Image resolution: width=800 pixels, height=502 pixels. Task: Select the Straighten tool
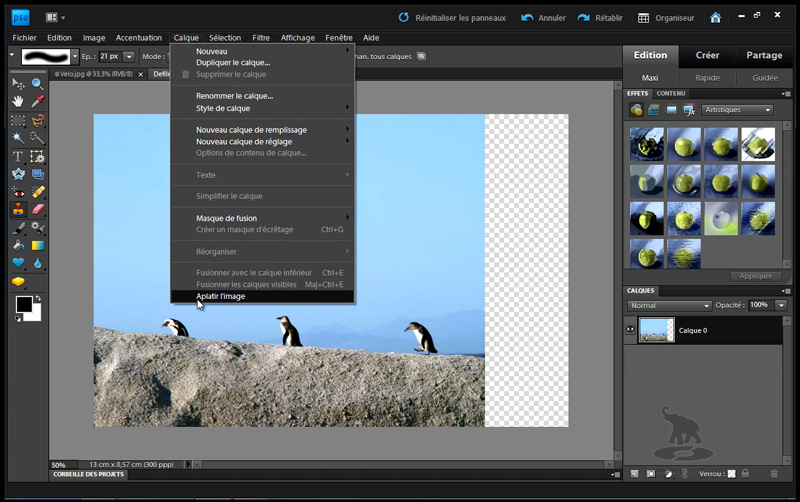click(x=37, y=174)
